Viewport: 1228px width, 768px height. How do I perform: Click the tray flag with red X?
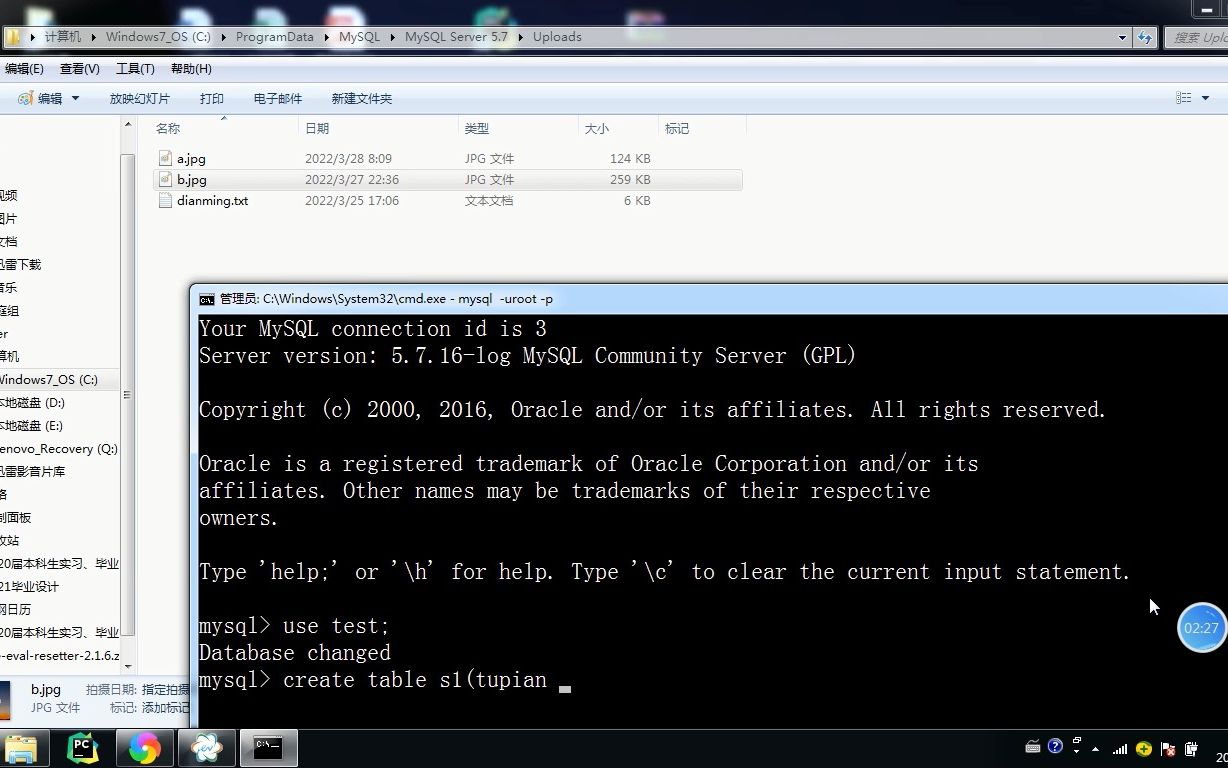pos(1166,748)
